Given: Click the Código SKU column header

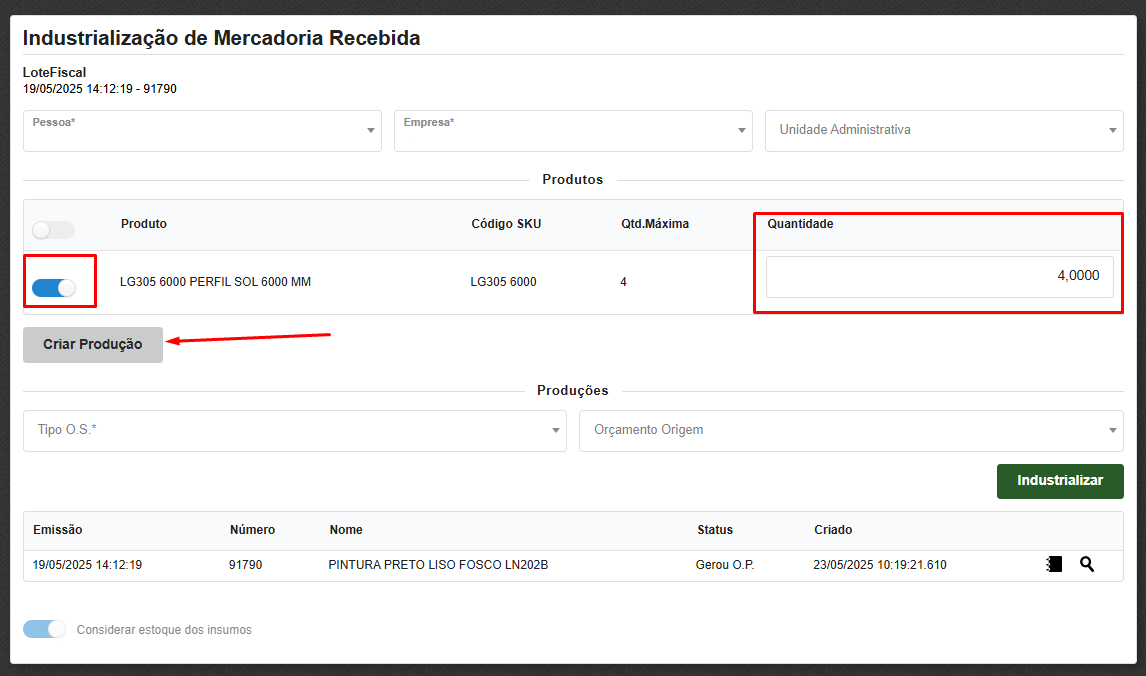Looking at the screenshot, I should [x=506, y=223].
